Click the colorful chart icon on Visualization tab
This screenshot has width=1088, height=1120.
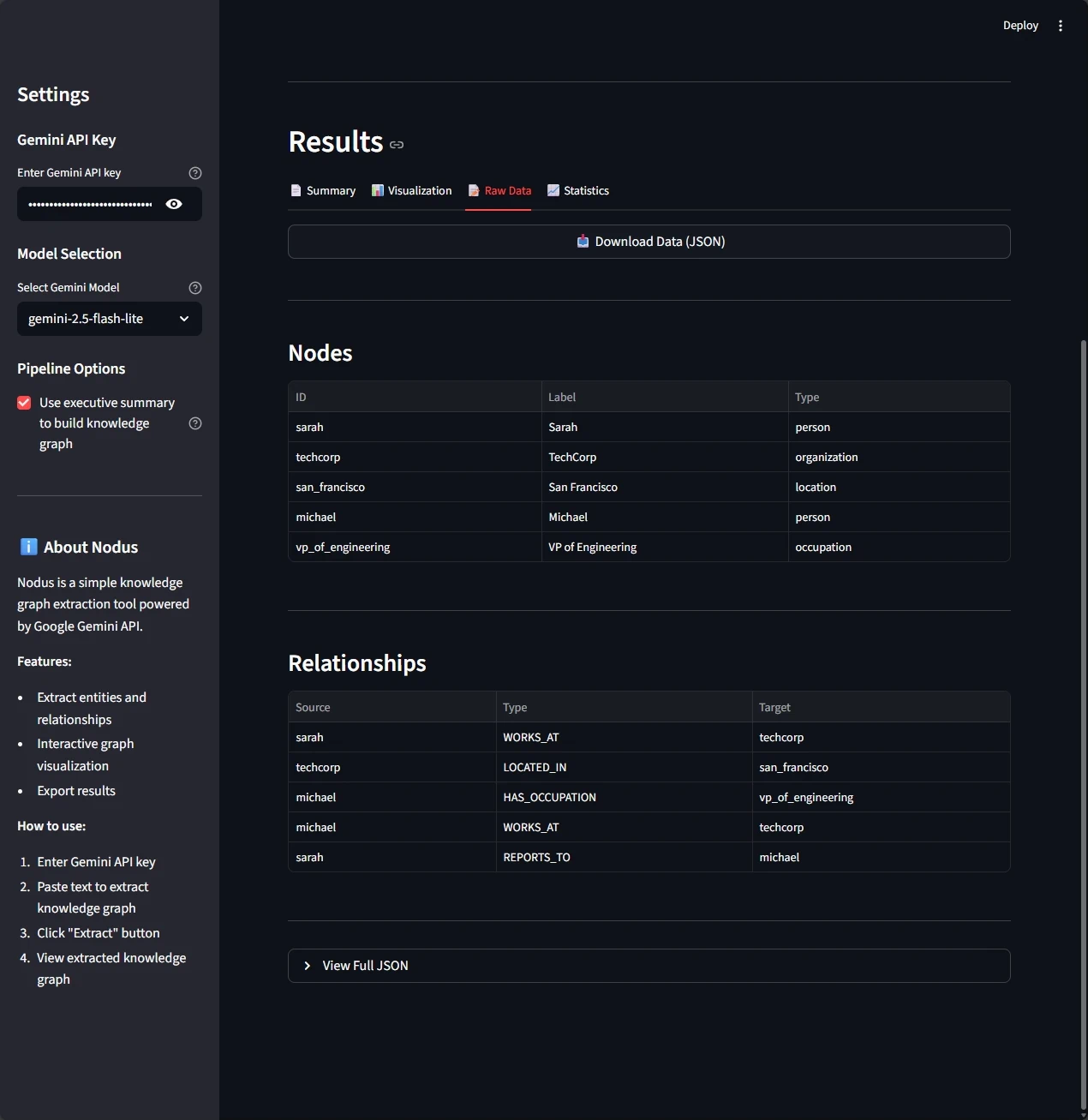[378, 190]
